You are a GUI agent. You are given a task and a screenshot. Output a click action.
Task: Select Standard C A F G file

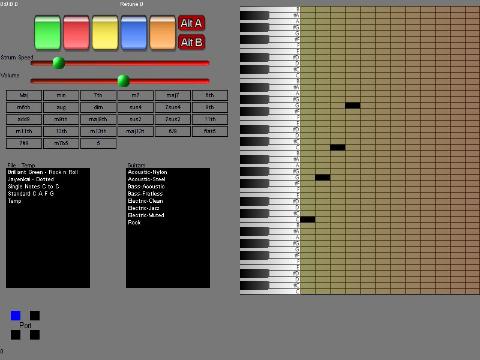[x=31, y=194]
